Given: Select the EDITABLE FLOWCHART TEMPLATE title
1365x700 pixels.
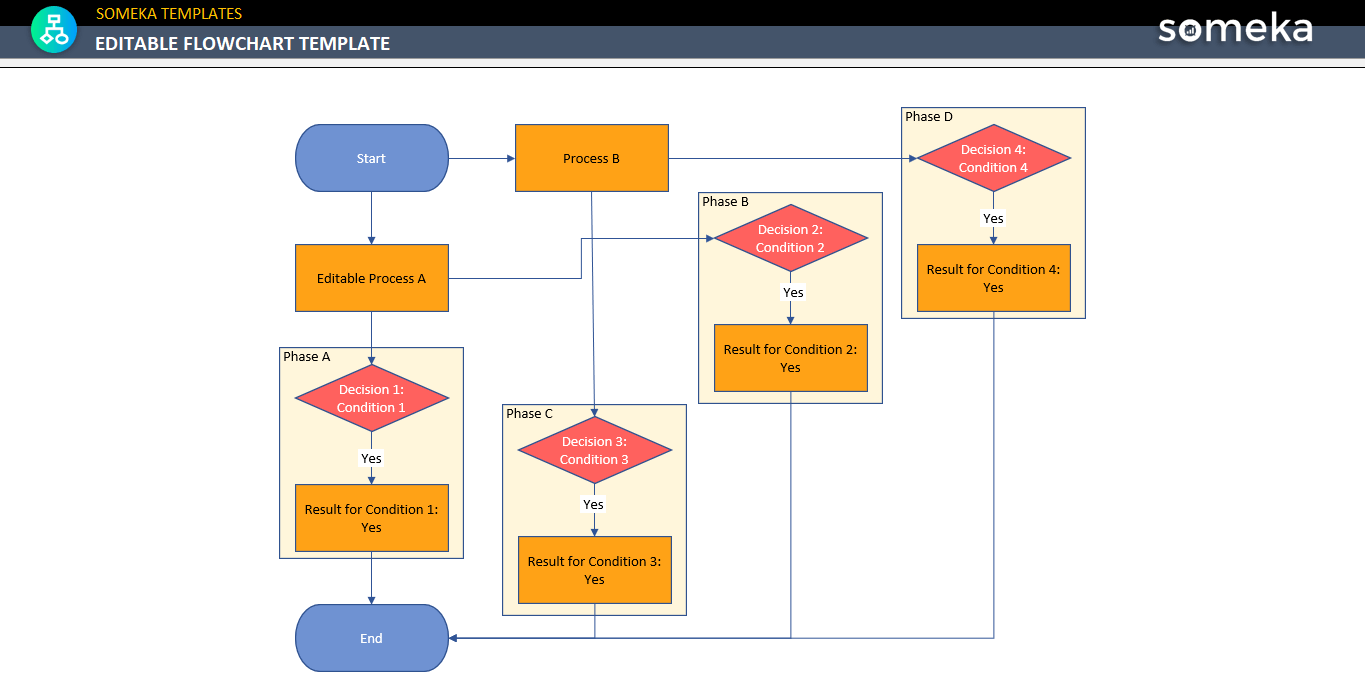Looking at the screenshot, I should coord(243,44).
